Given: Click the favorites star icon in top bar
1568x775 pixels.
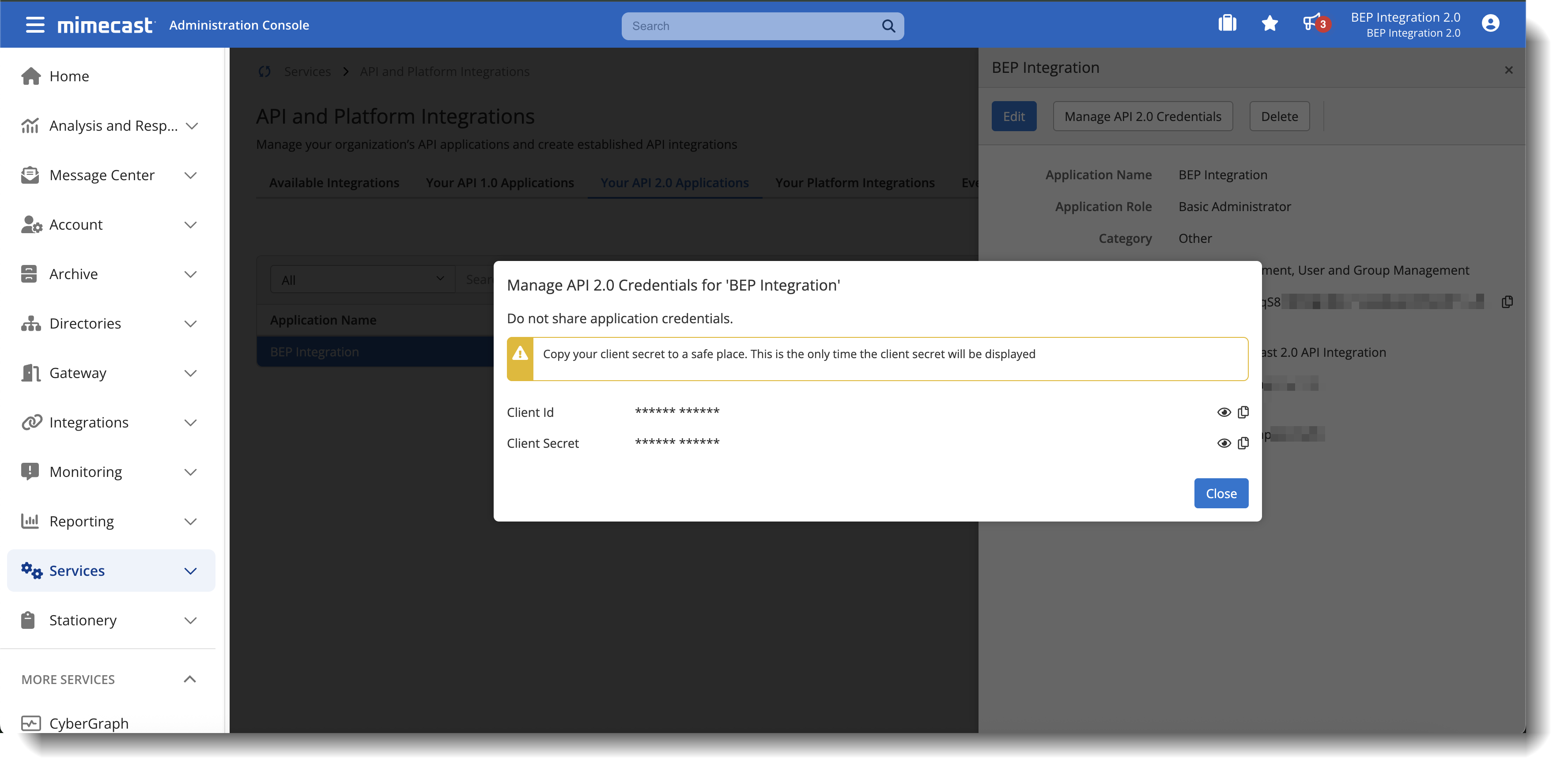Looking at the screenshot, I should point(1269,23).
